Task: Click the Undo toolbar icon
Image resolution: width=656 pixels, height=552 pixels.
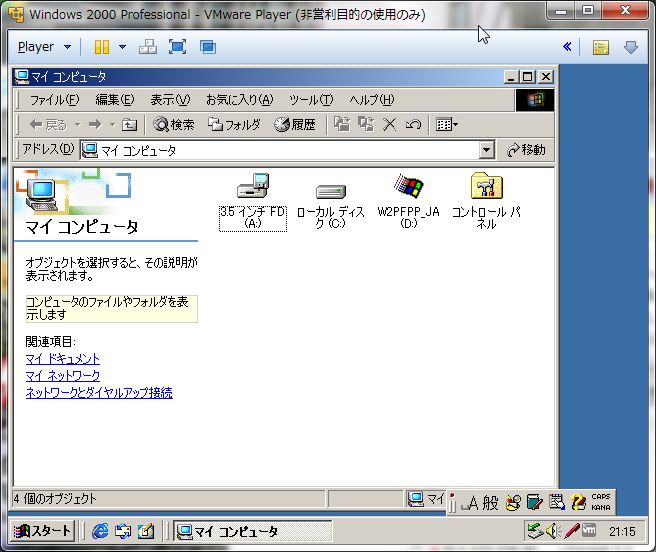Action: click(413, 124)
